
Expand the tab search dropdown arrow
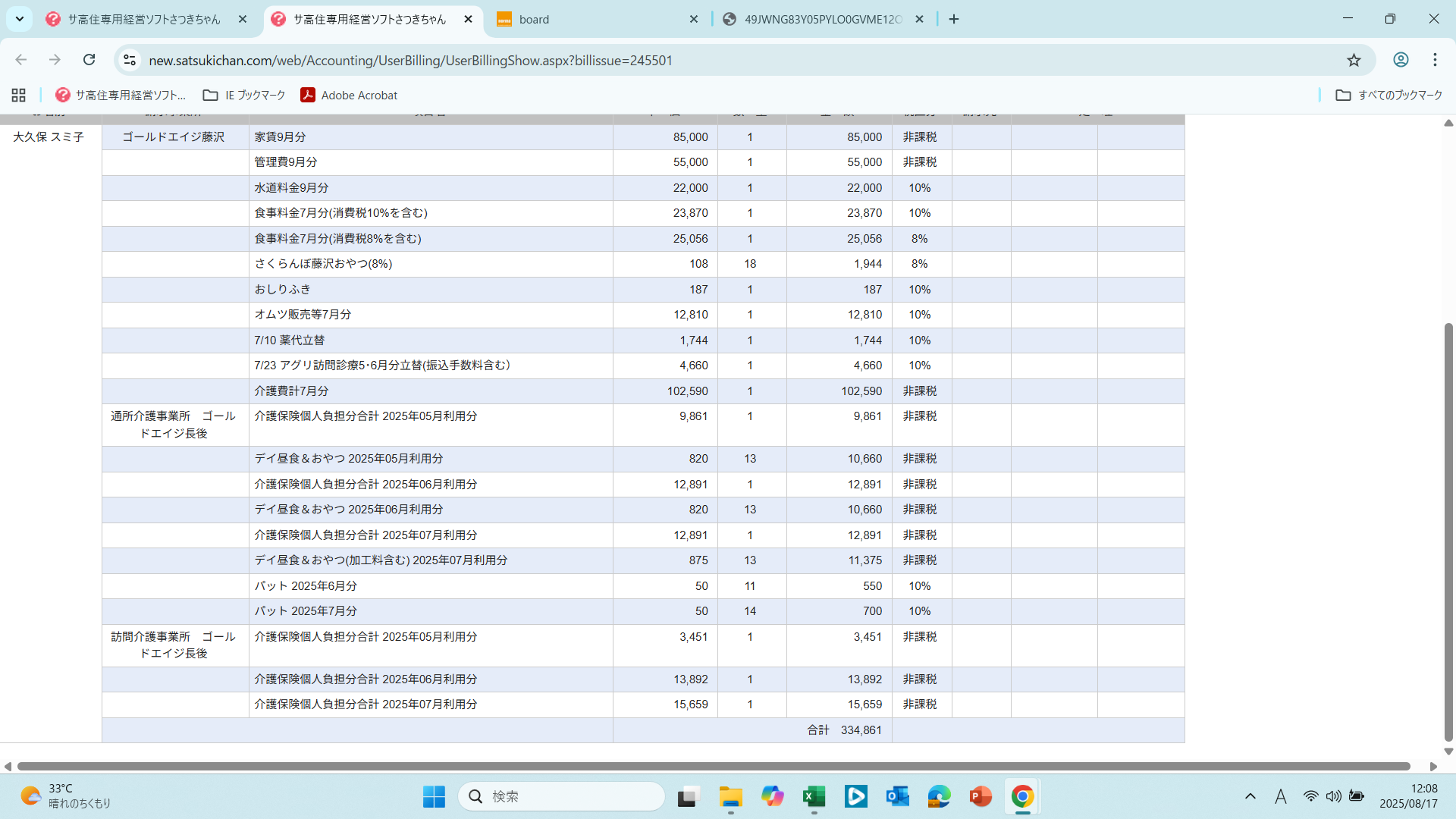coord(20,19)
